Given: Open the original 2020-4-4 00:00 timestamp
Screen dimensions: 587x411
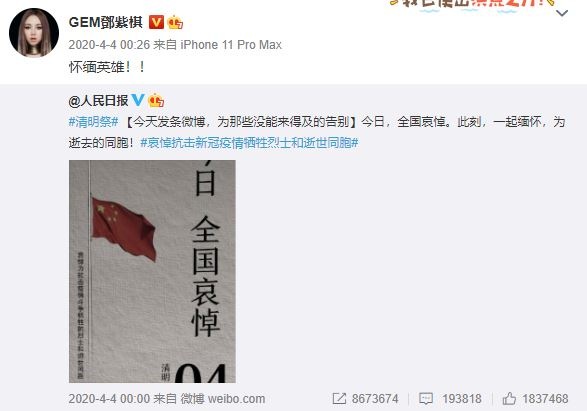Looking at the screenshot, I should click(109, 399).
